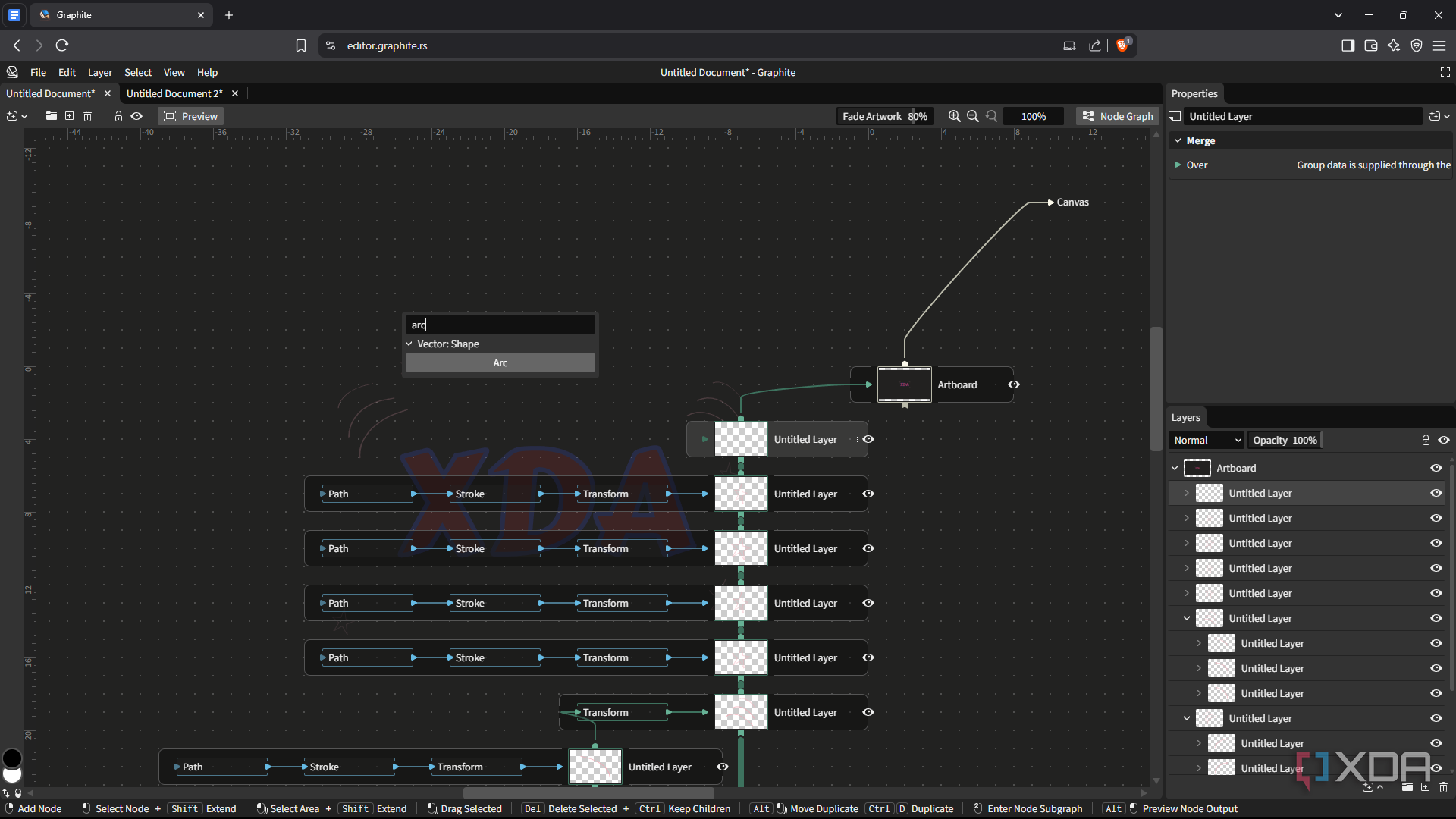1456x819 pixels.
Task: Open the View menu
Action: (x=174, y=72)
